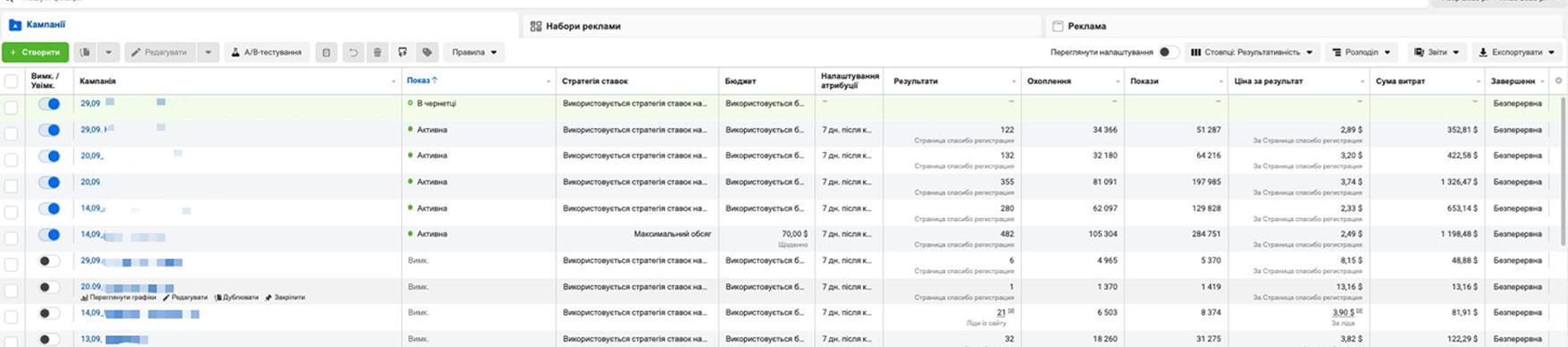1568x347 pixels.
Task: Click the trash delete icon
Action: tap(377, 52)
